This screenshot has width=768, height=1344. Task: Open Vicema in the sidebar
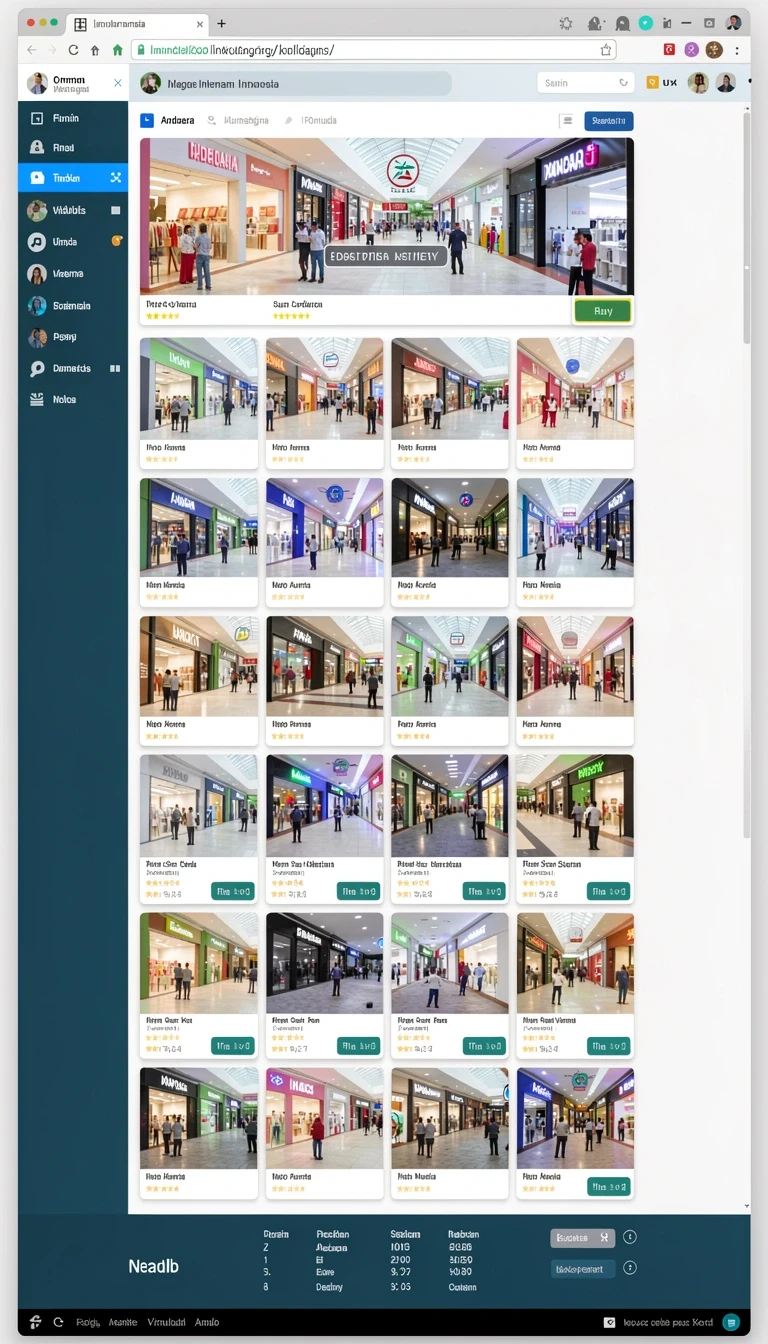73,273
